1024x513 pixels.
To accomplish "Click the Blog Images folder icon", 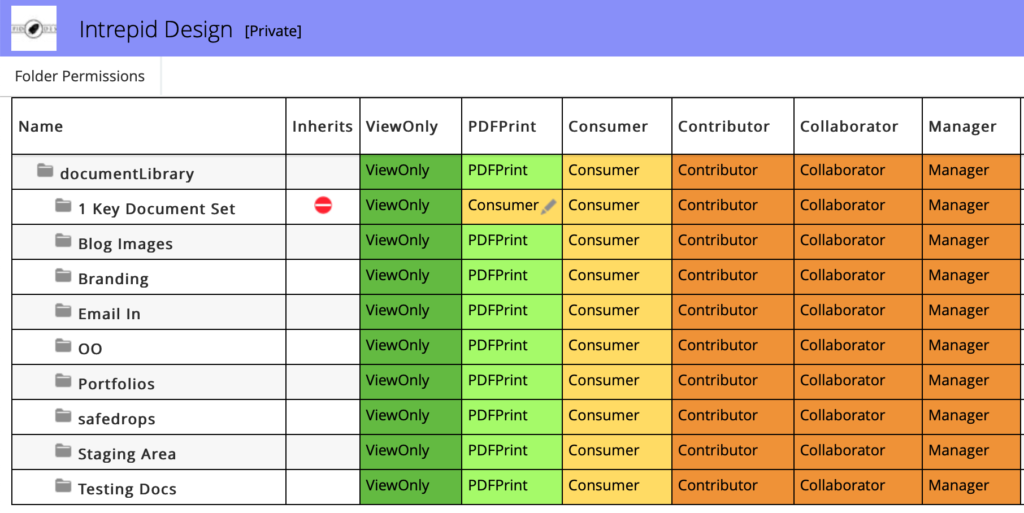I will 63,242.
